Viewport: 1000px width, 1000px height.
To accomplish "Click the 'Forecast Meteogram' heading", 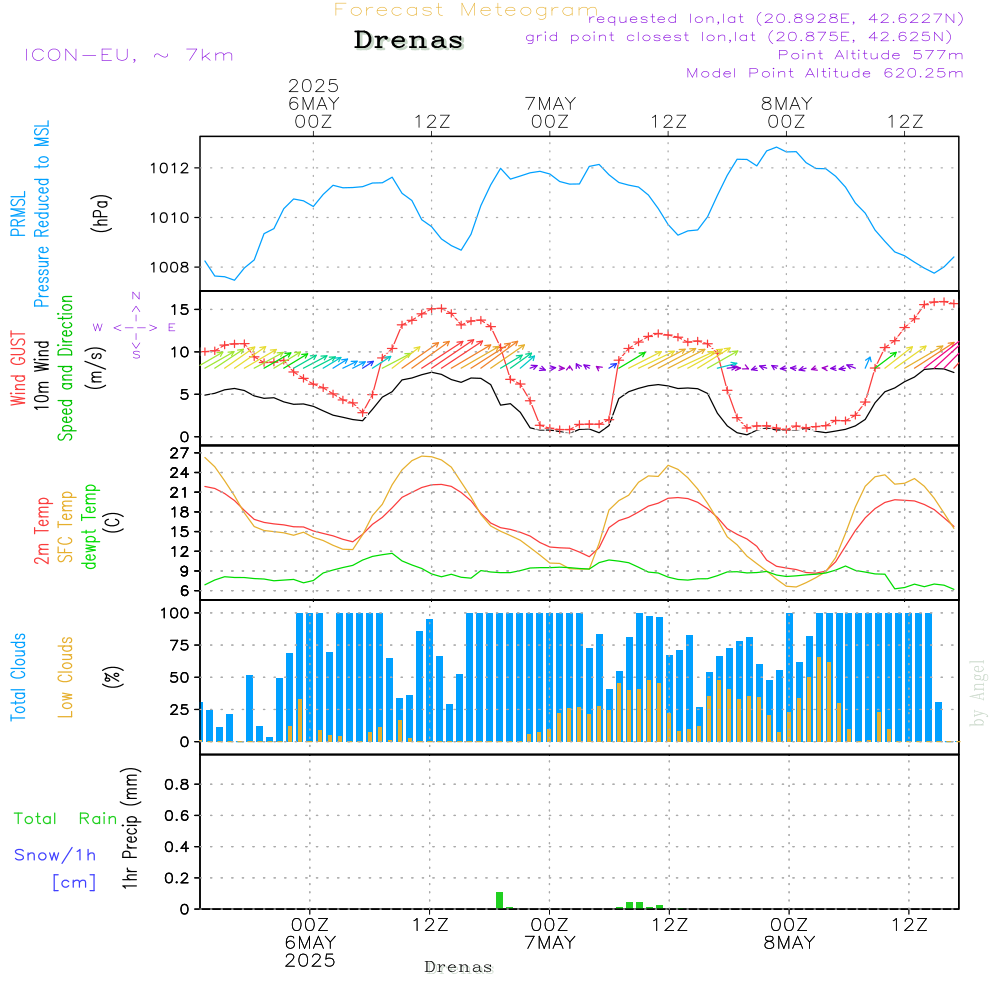I will 466,10.
